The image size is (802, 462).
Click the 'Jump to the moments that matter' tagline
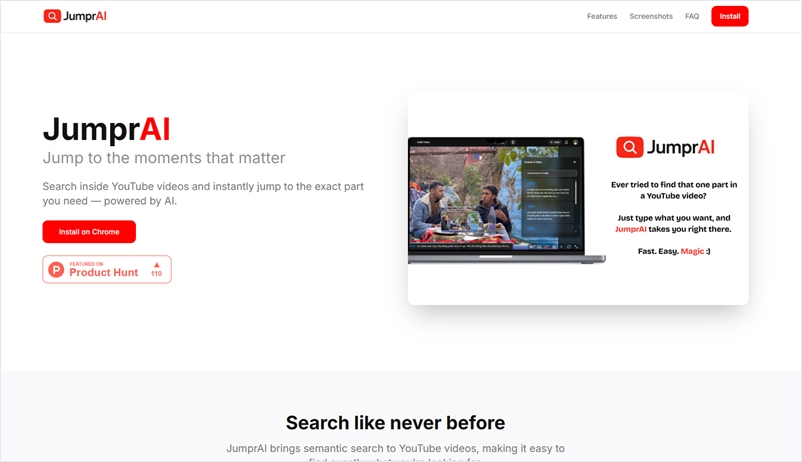tap(163, 158)
